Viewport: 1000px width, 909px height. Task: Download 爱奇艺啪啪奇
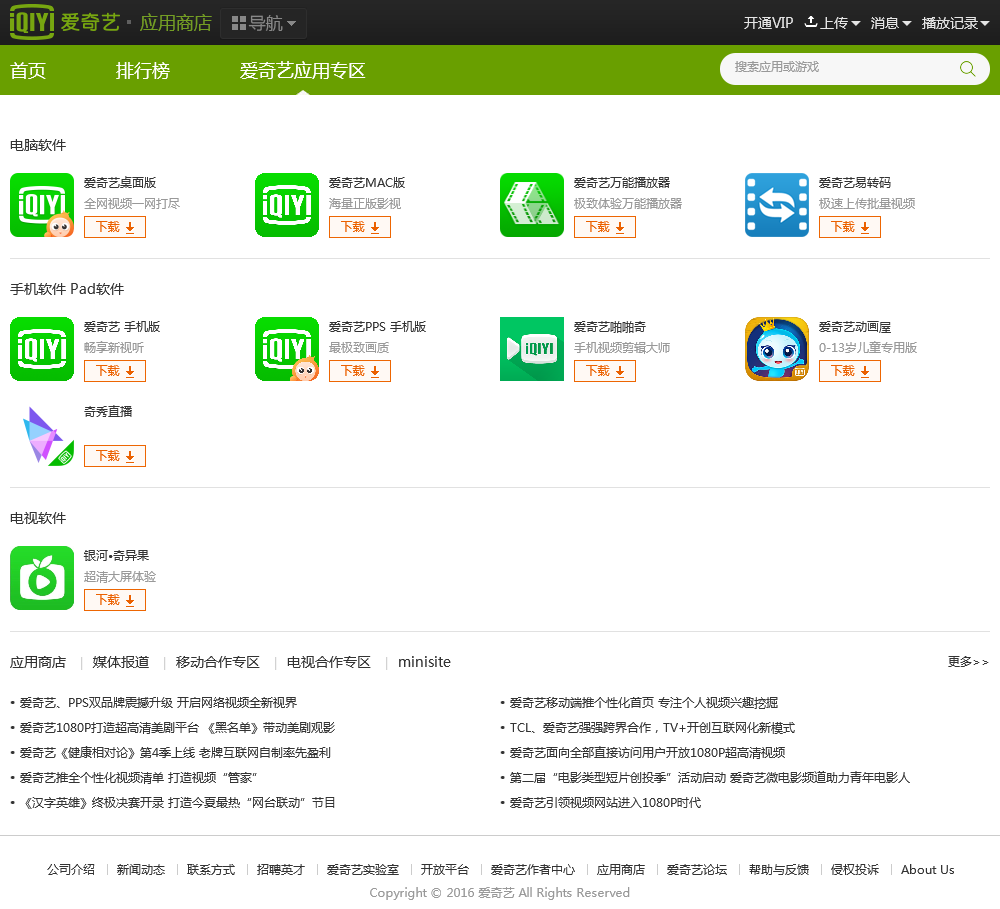coord(605,371)
